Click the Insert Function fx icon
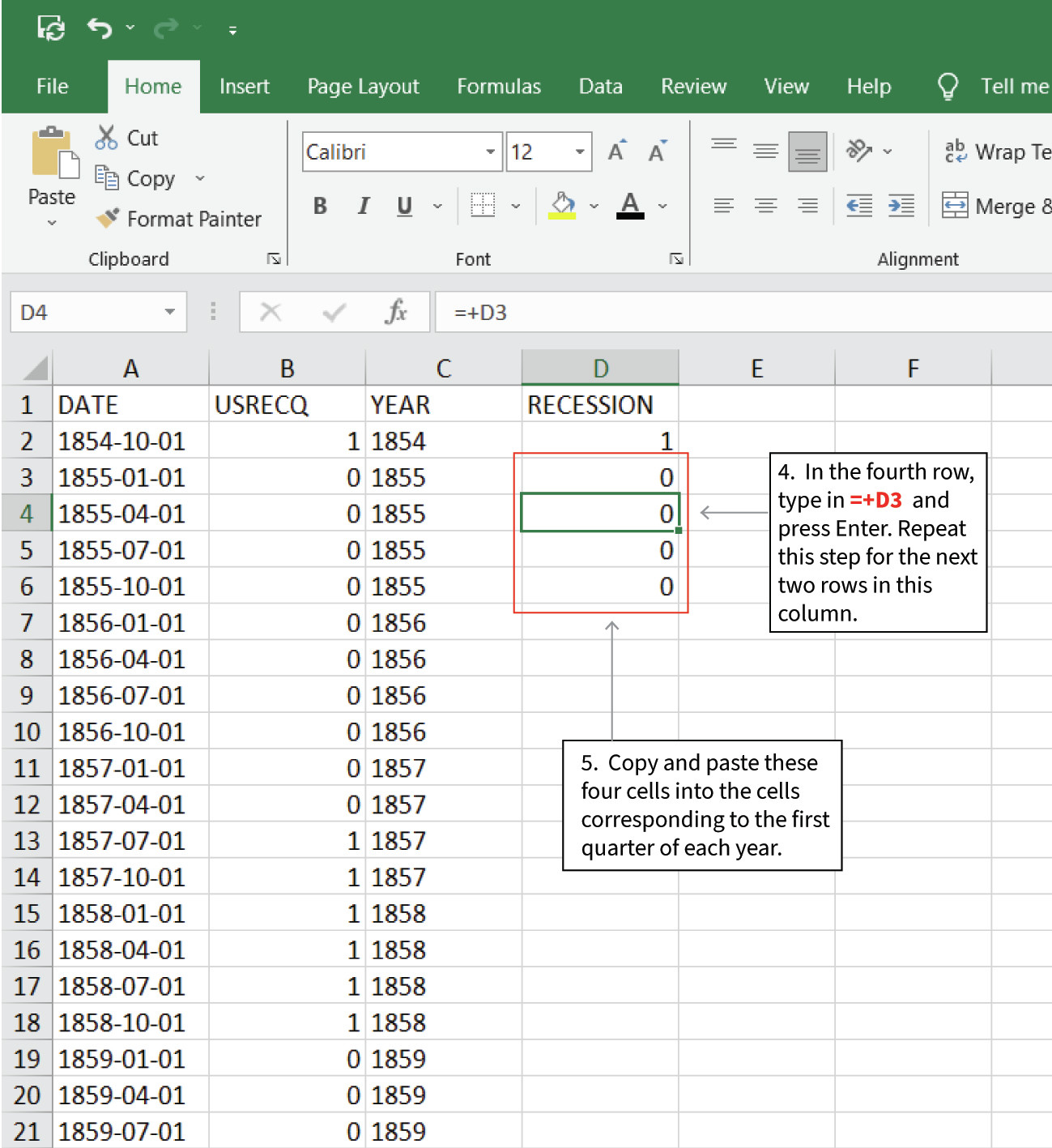Viewport: 1052px width, 1148px height. 396,312
